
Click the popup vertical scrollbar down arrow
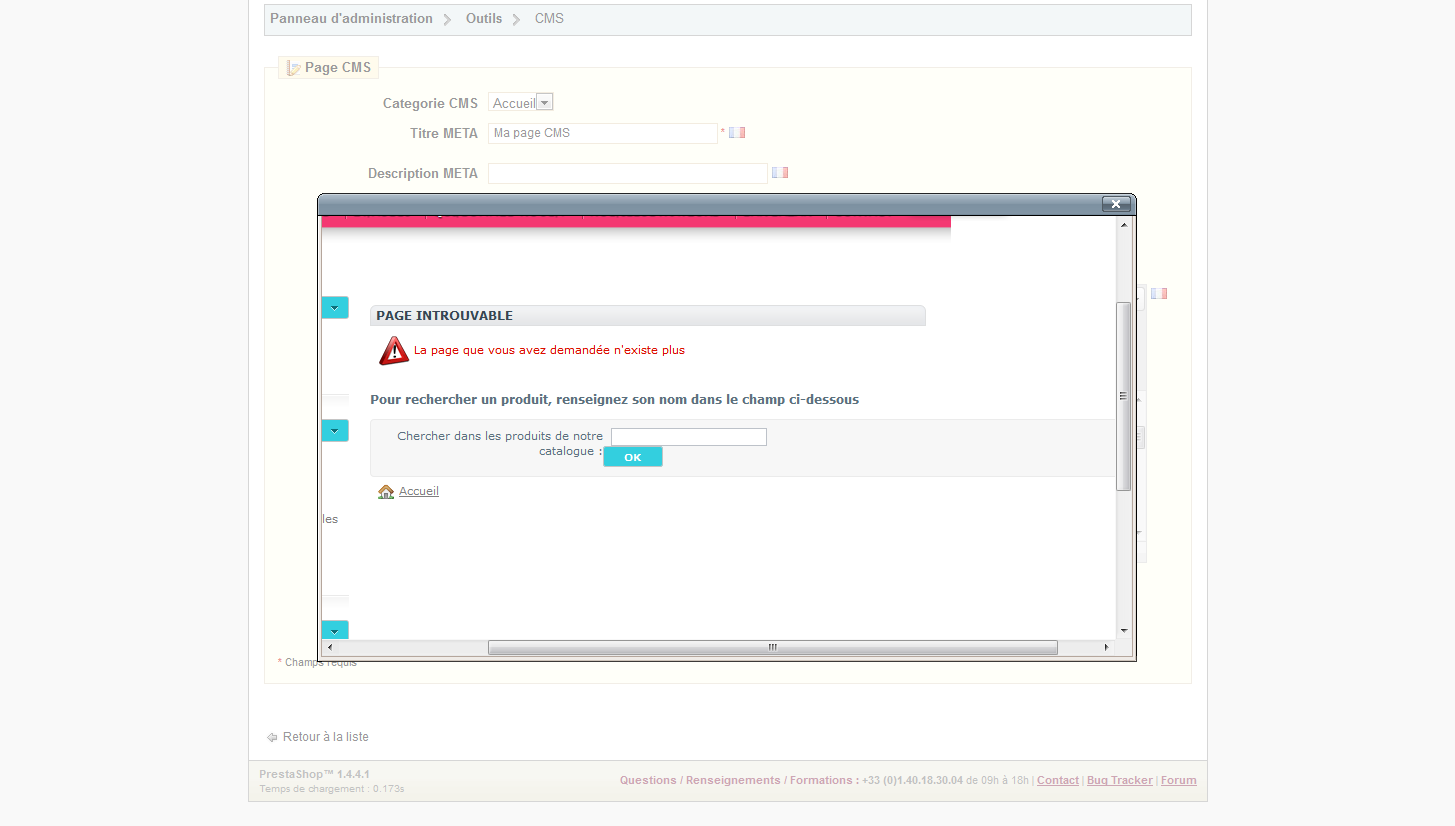pyautogui.click(x=1124, y=631)
